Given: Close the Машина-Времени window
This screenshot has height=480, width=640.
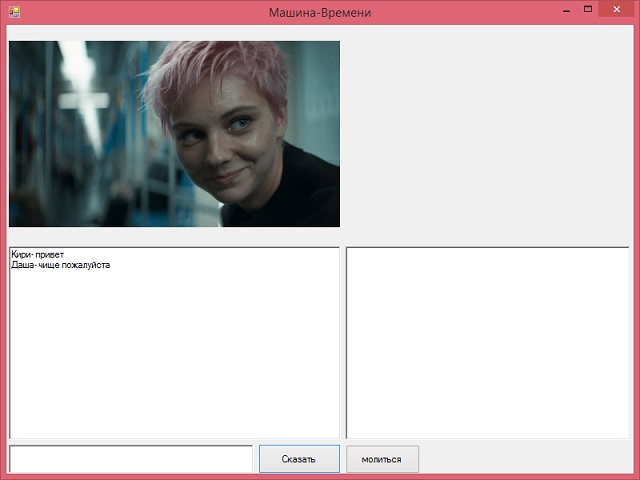Looking at the screenshot, I should [617, 9].
